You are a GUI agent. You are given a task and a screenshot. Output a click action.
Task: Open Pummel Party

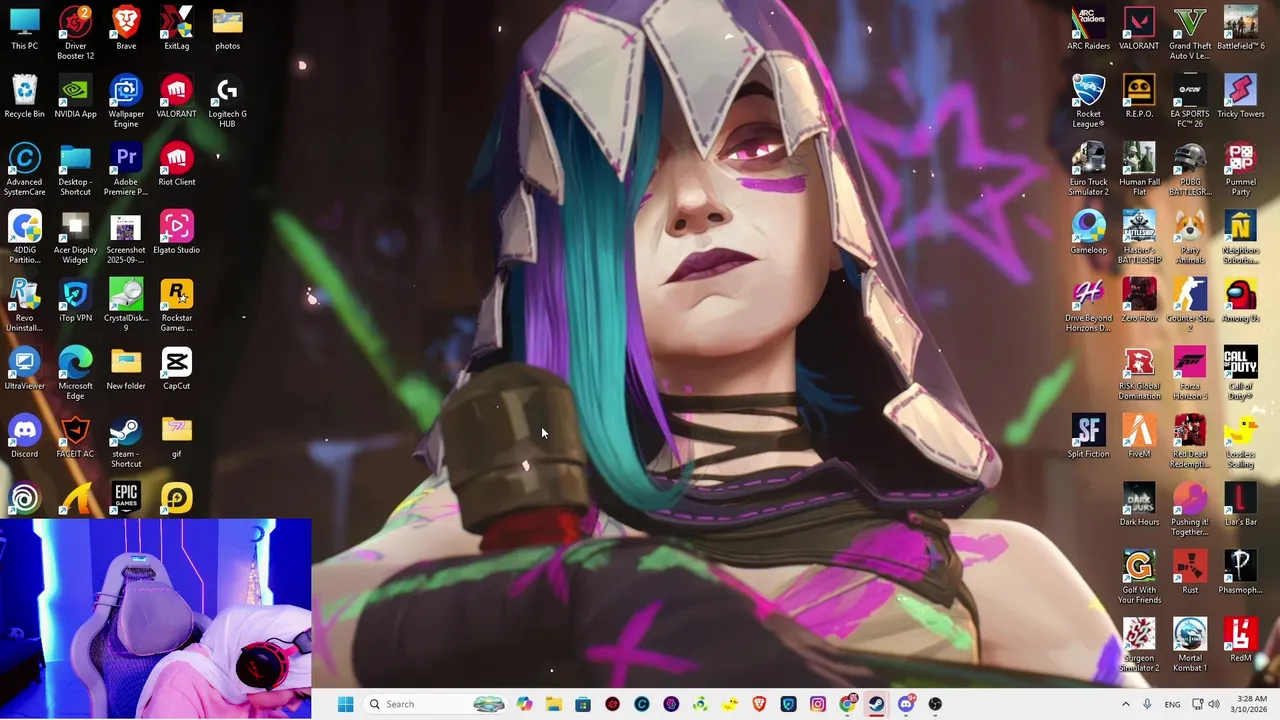[1241, 169]
